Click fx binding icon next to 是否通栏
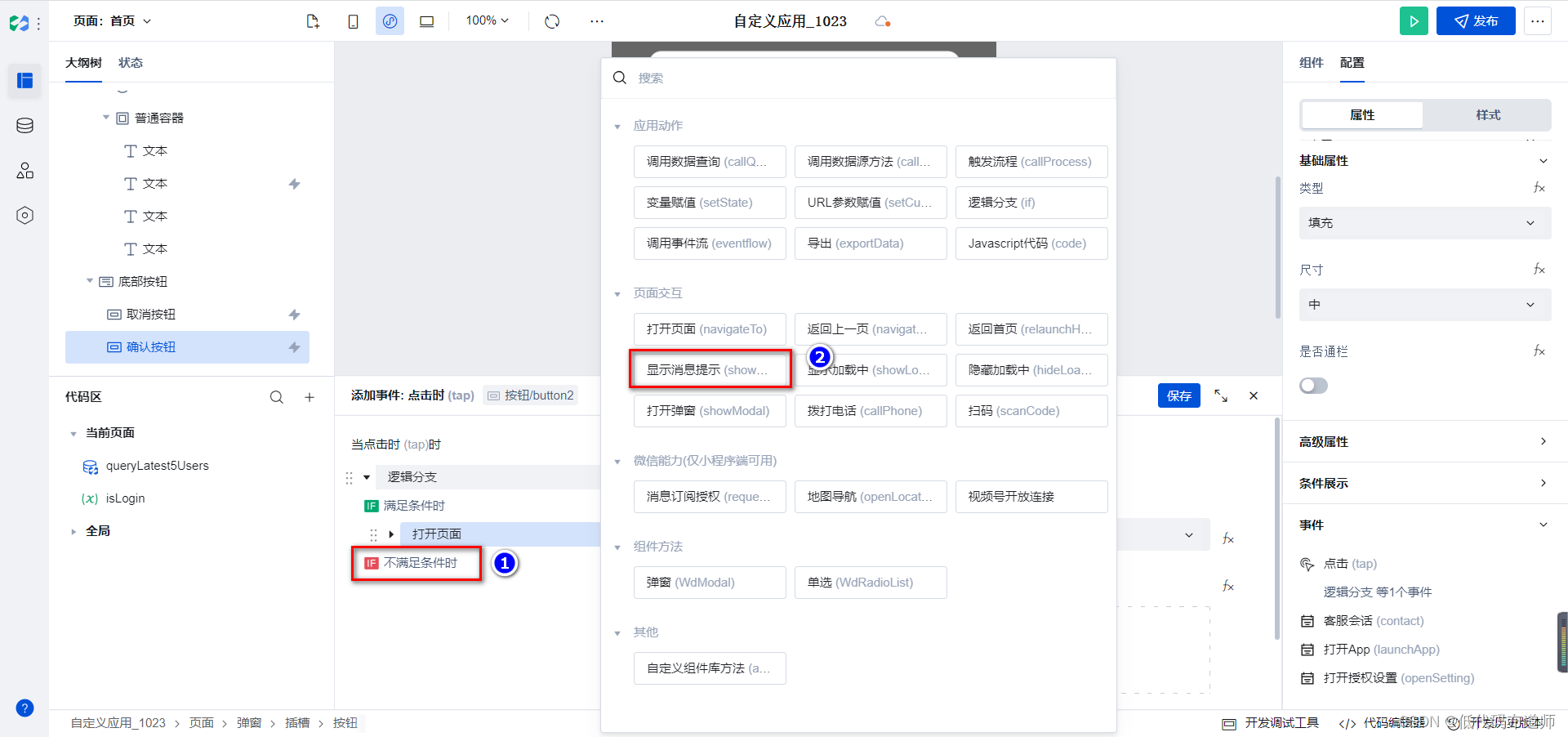The image size is (1568, 737). [1539, 351]
